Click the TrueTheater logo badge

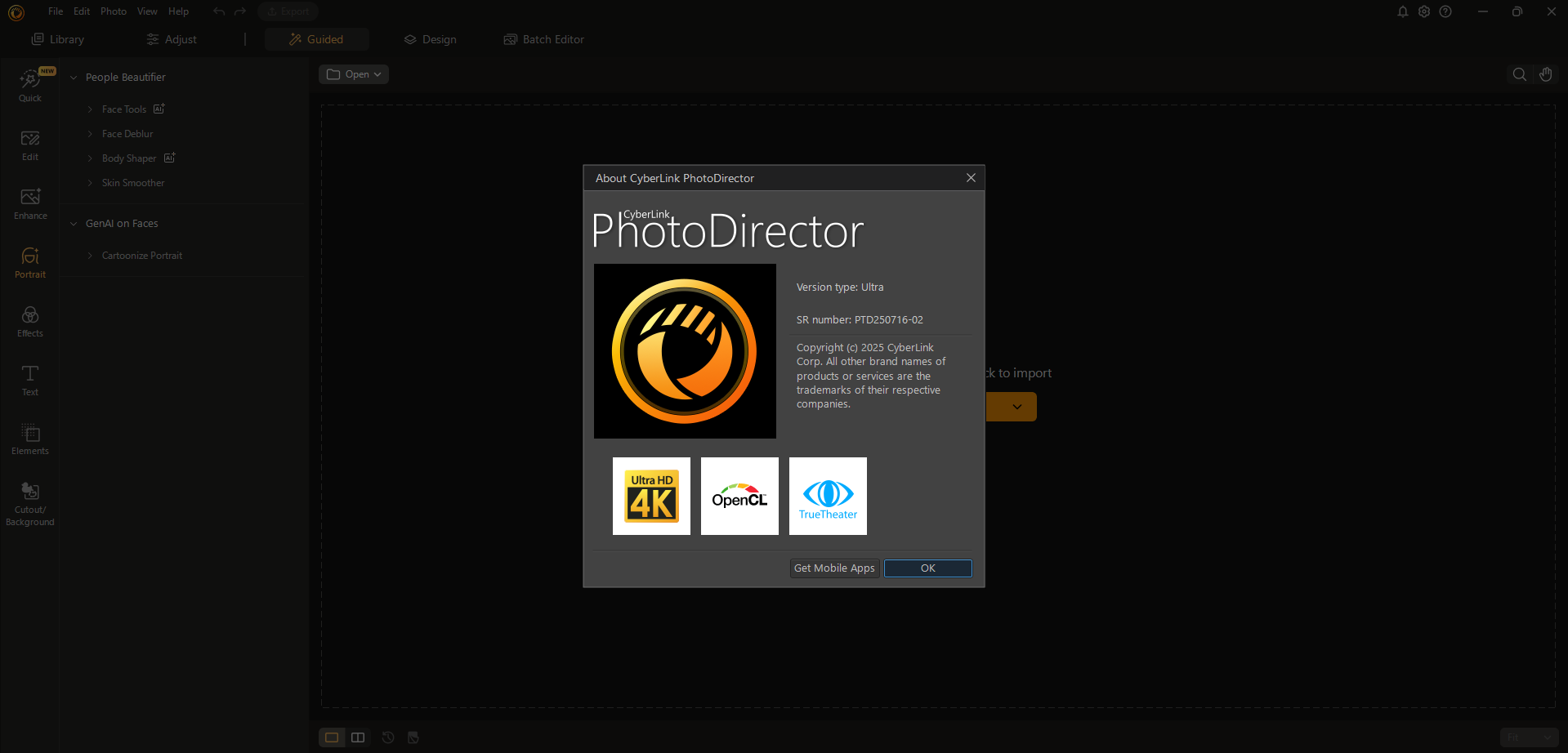[x=828, y=496]
